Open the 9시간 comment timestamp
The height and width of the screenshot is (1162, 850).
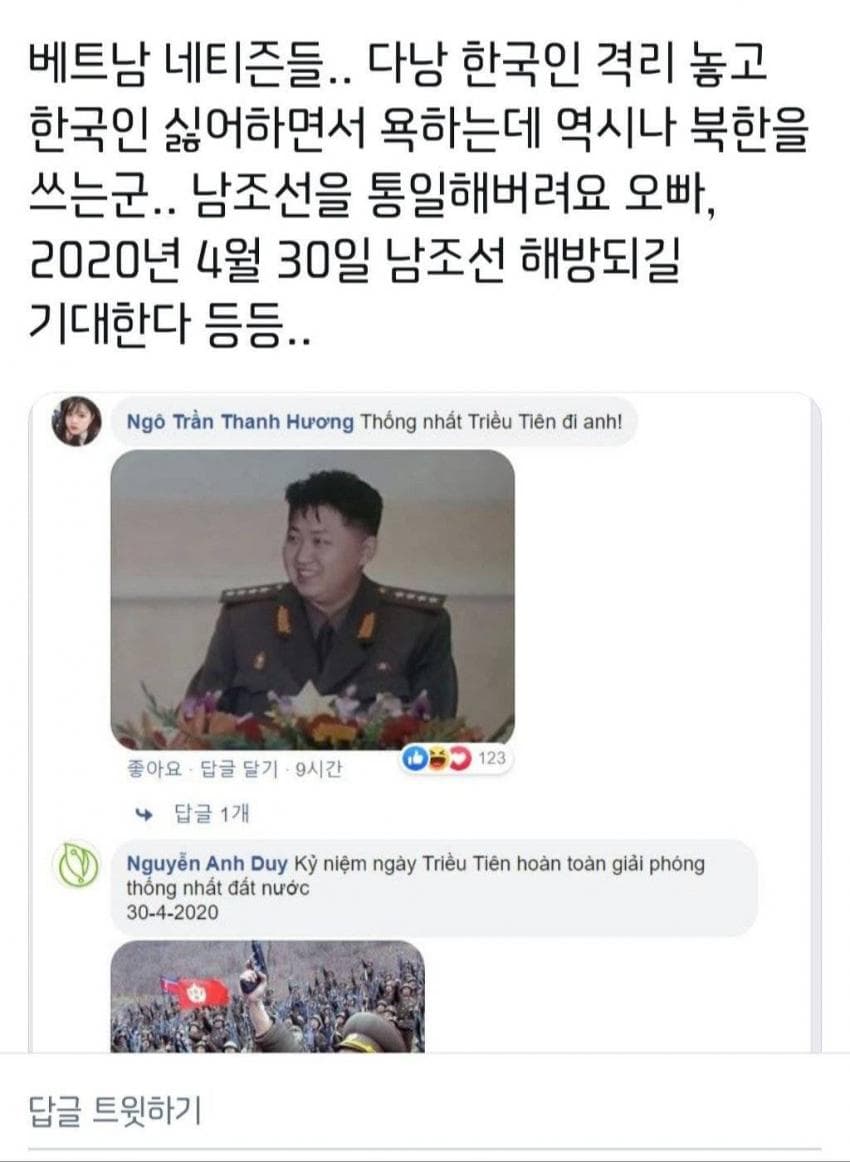(319, 769)
